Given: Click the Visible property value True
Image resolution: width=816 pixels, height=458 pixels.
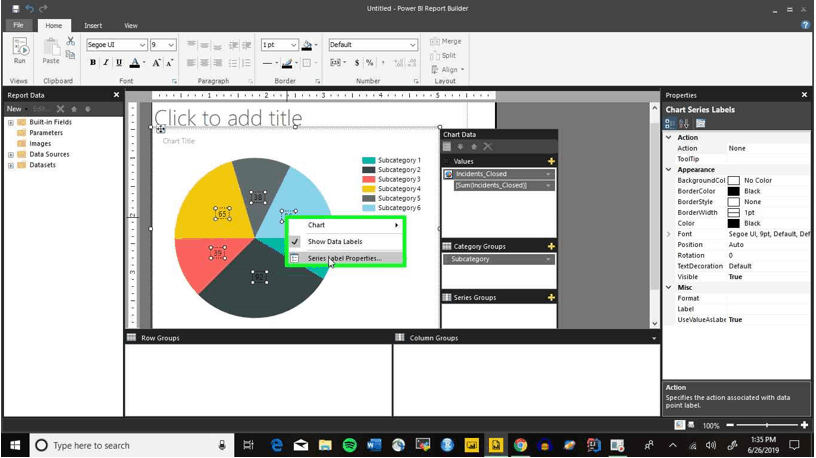Looking at the screenshot, I should coord(735,277).
